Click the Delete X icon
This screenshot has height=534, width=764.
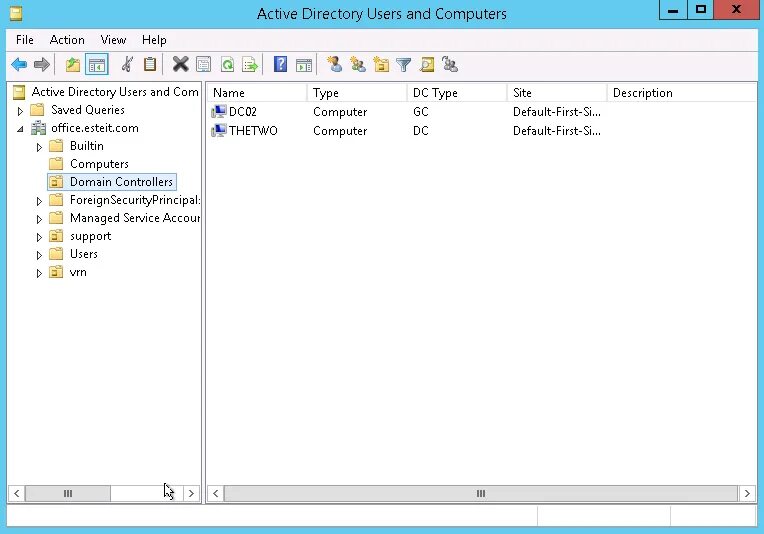[x=180, y=64]
